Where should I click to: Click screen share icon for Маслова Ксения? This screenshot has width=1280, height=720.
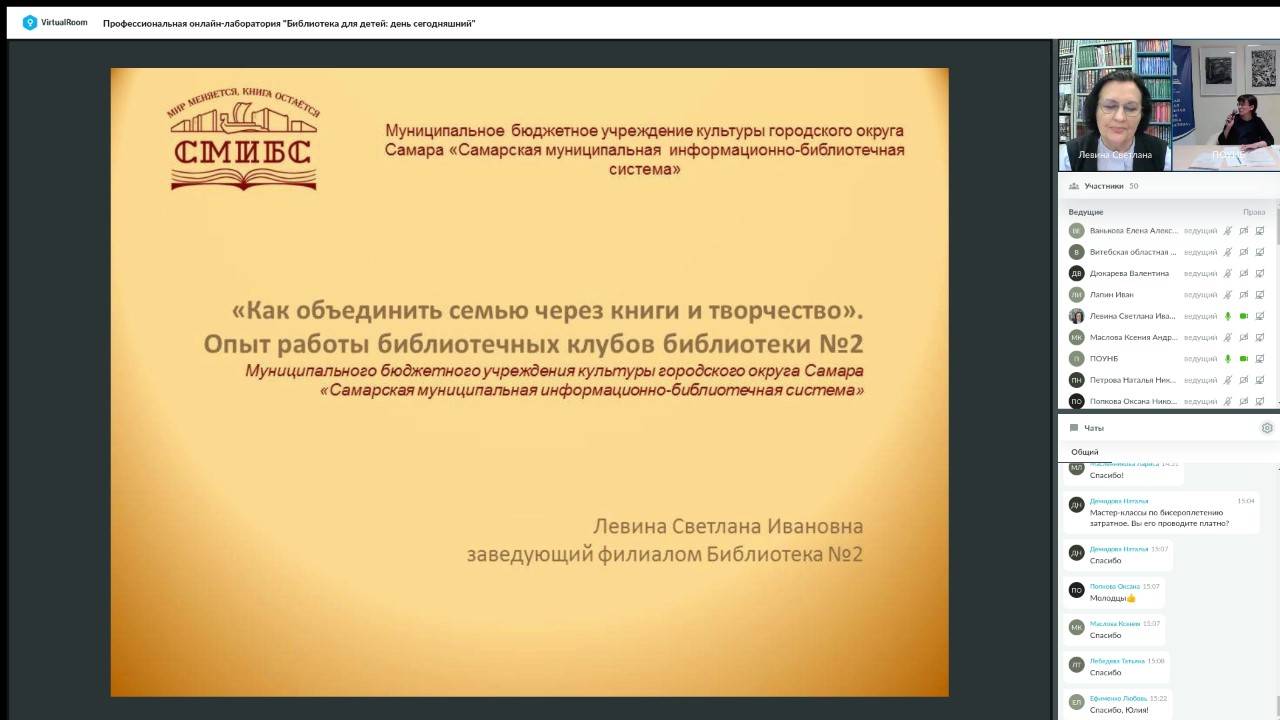1260,337
